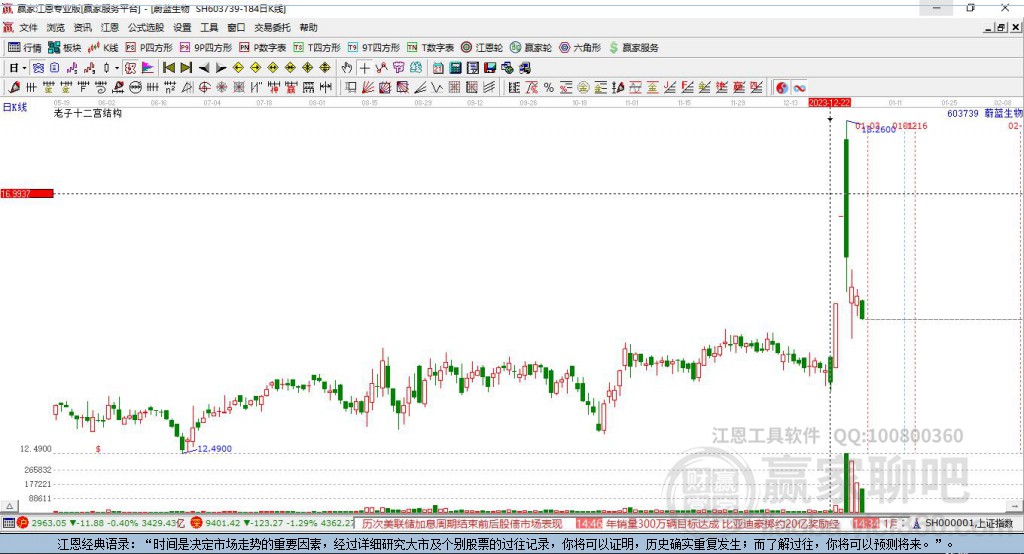Screen dimensions: 1024x554
Task: Open the news ticker about 比亚迪
Action: tap(722, 524)
